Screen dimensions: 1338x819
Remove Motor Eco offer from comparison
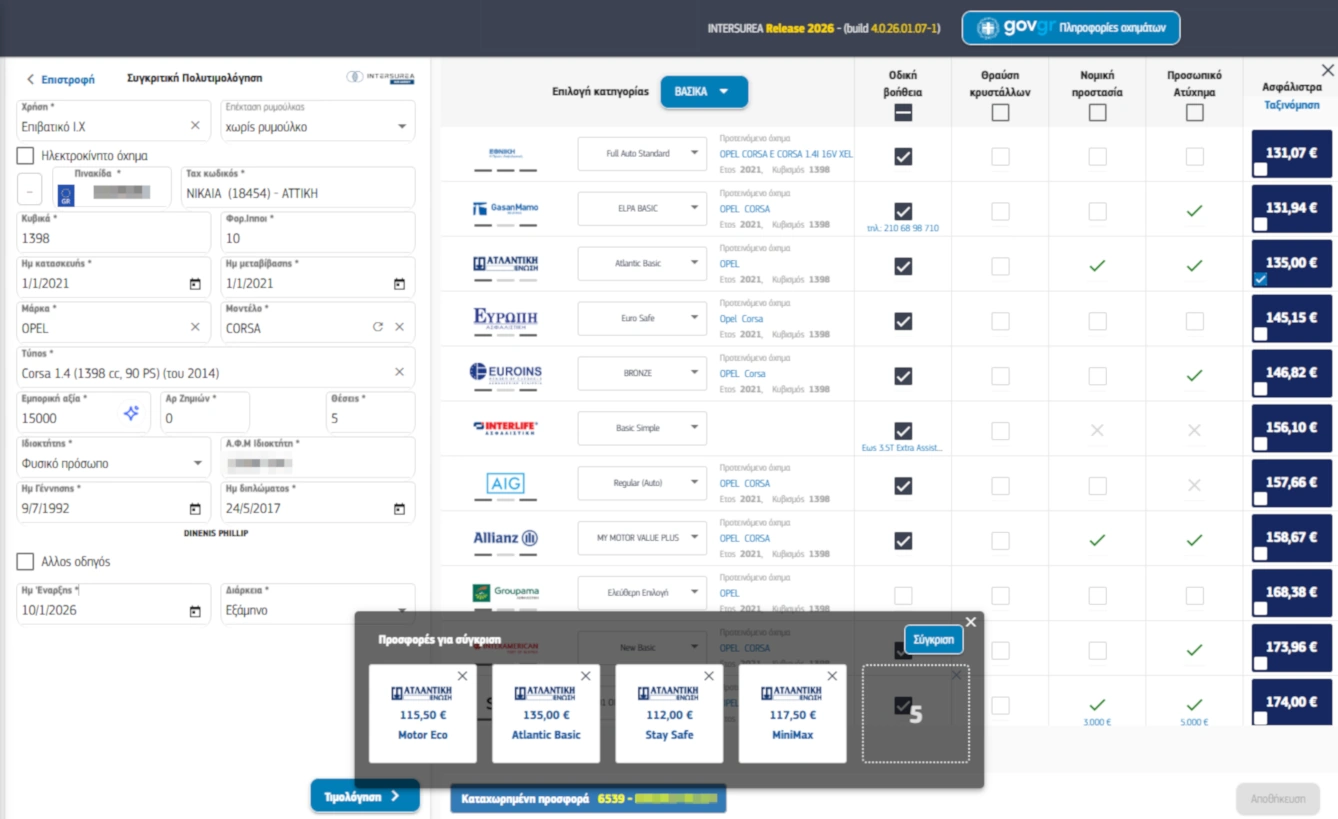[x=462, y=676]
